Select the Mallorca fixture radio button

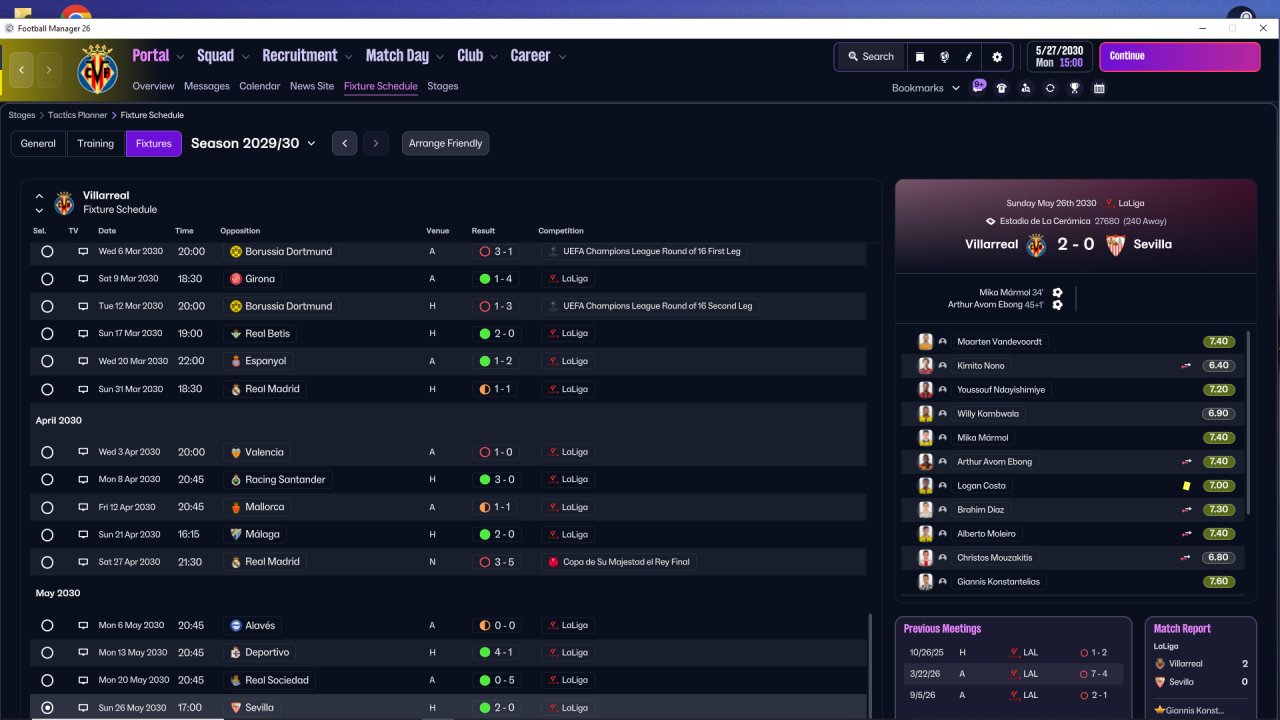tap(47, 507)
